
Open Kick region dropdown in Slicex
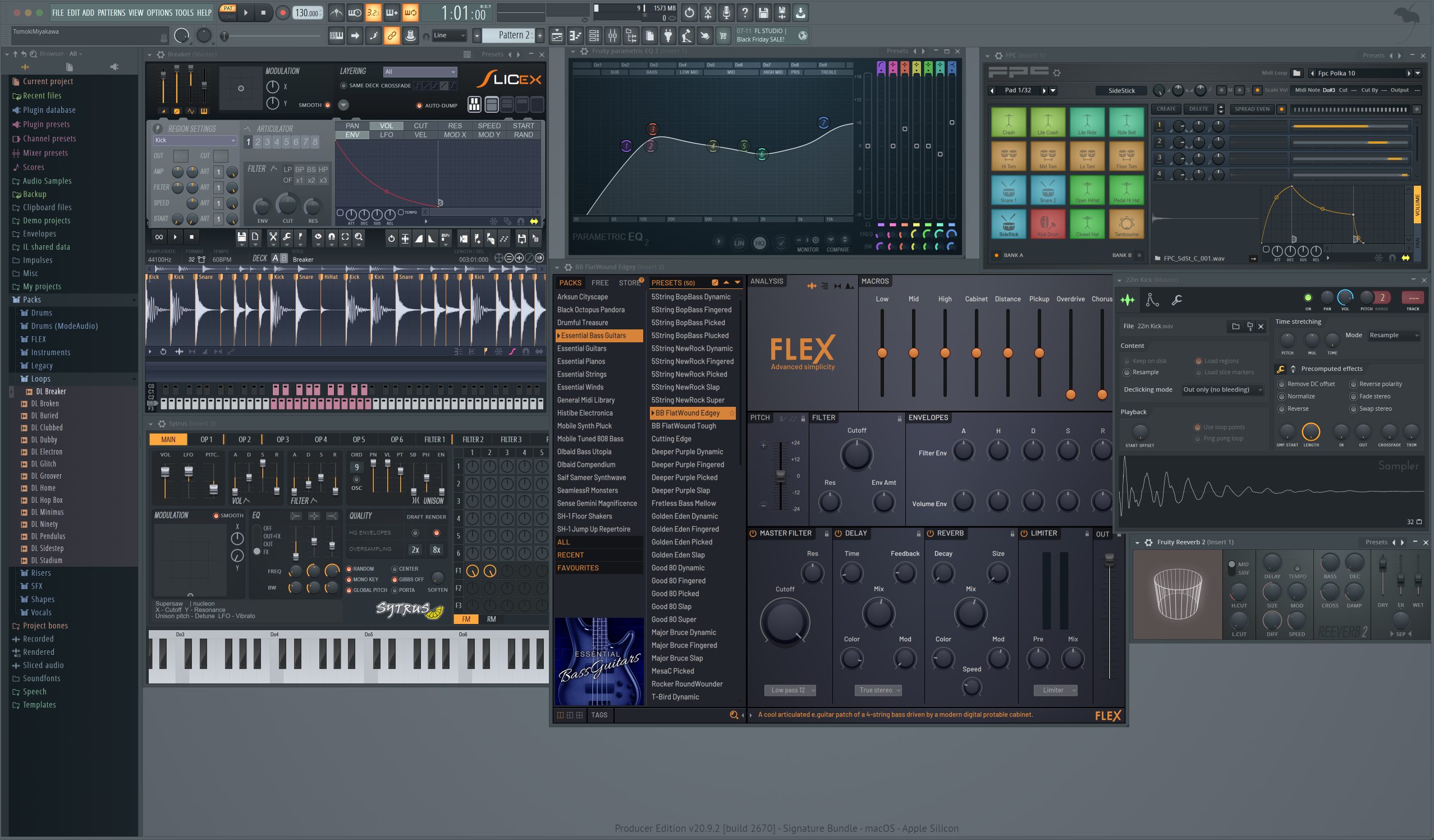coord(195,141)
